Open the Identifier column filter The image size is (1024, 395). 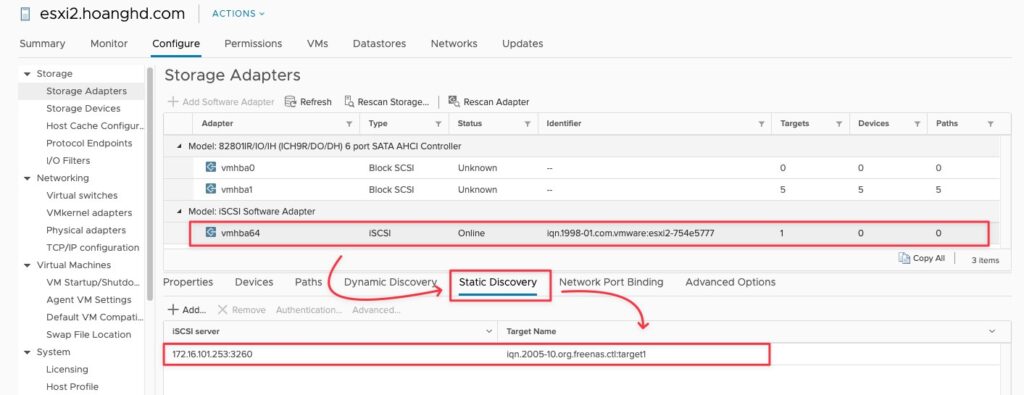point(761,124)
